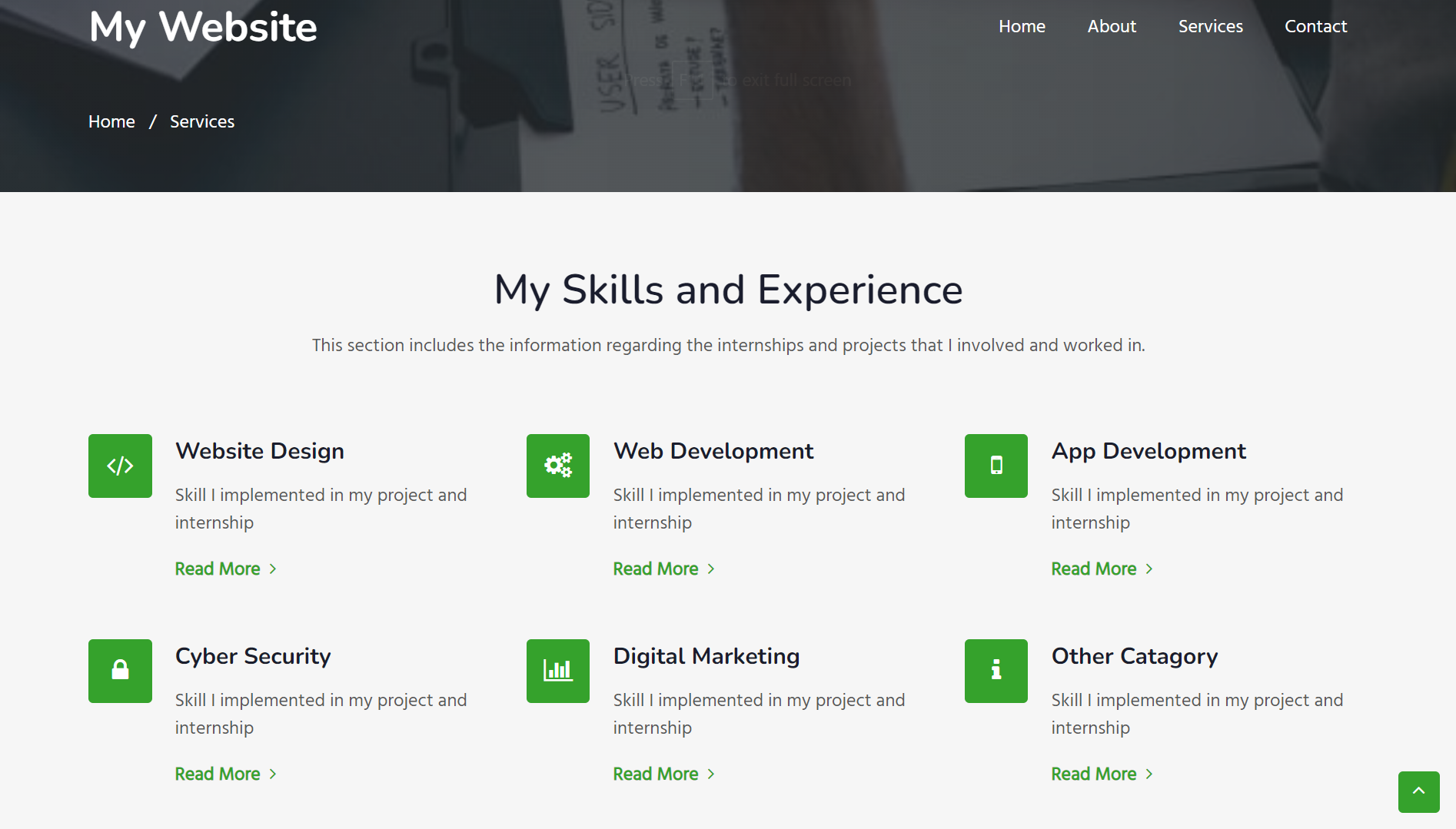Open the Home navigation menu item

1022,26
